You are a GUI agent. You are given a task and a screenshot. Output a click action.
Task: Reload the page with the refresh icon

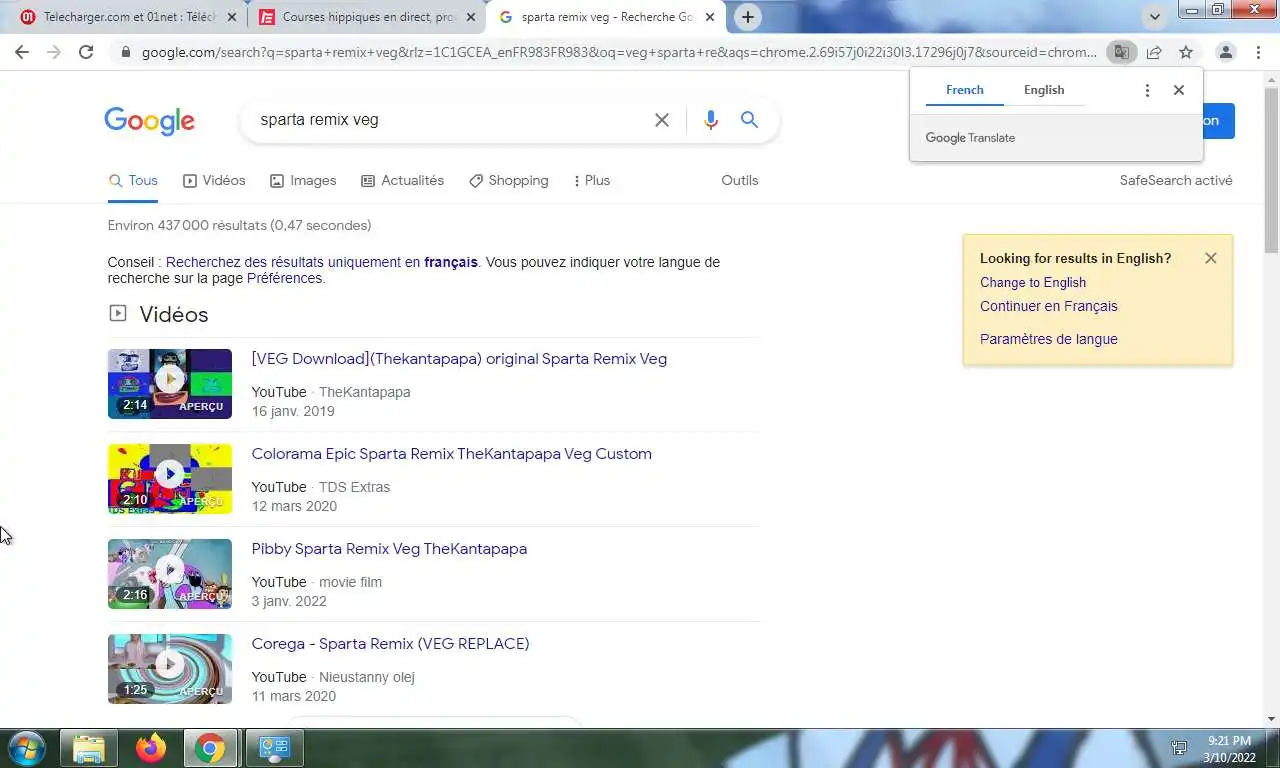tap(86, 52)
